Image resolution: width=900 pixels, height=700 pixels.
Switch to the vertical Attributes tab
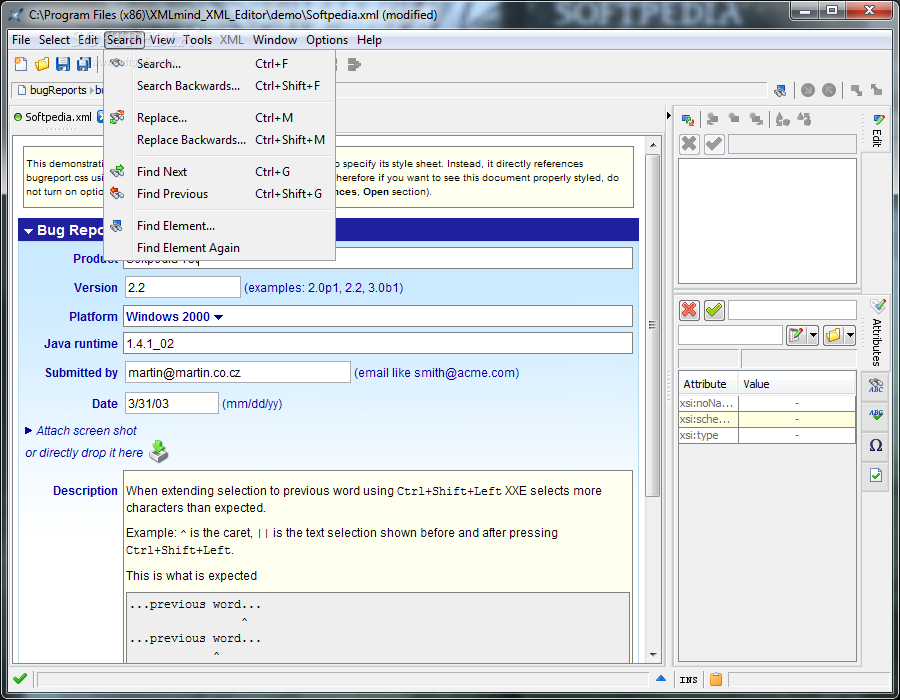876,335
